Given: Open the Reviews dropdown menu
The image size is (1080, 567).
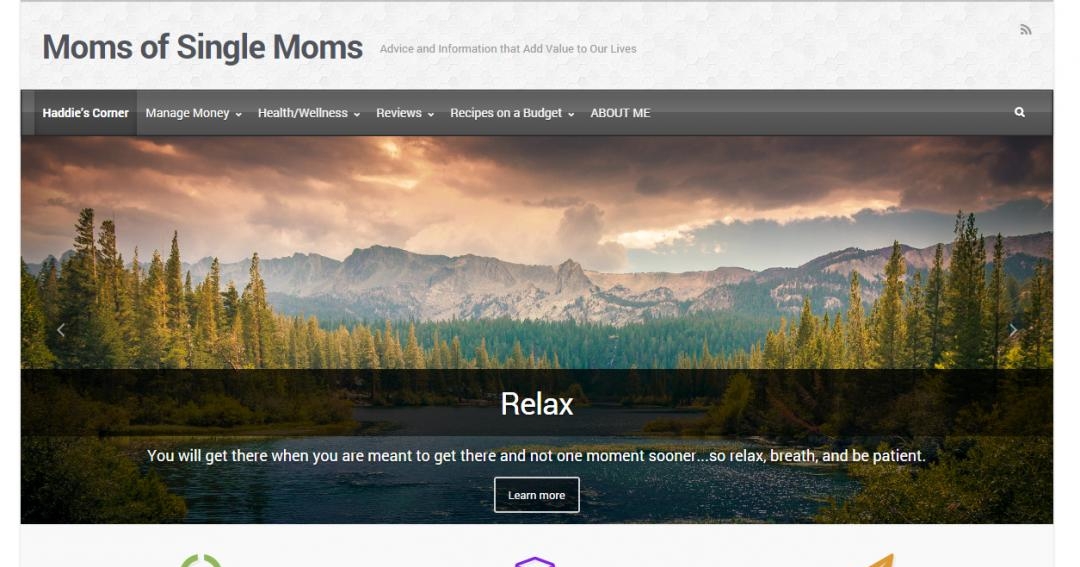Looking at the screenshot, I should [x=405, y=113].
